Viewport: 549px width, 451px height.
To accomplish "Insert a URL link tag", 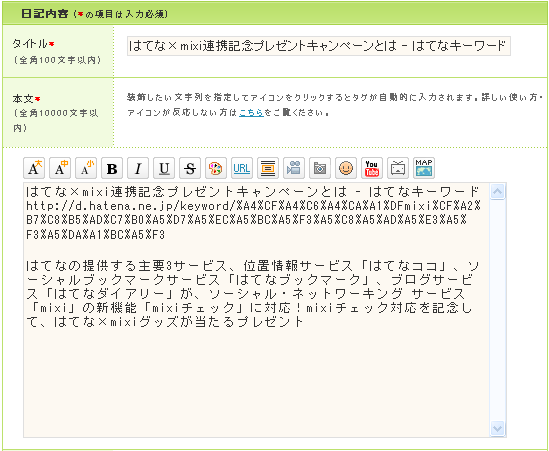I will click(242, 168).
